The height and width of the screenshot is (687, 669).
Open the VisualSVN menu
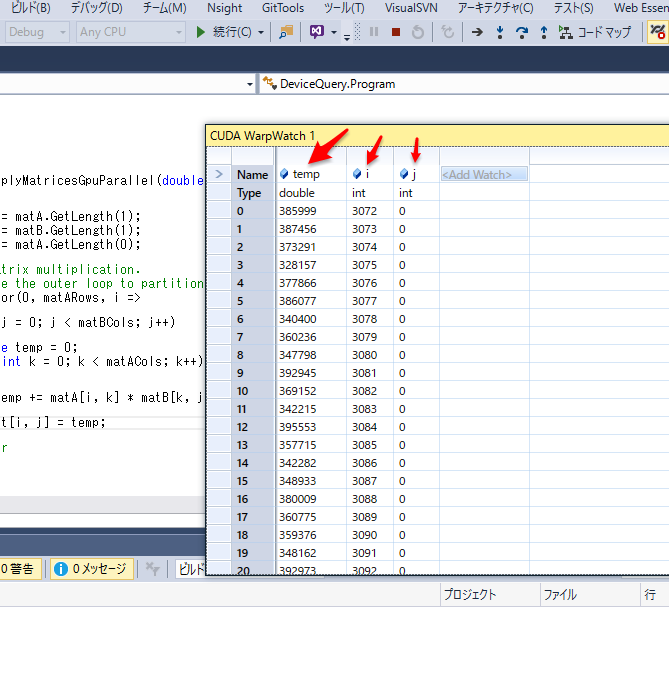411,8
